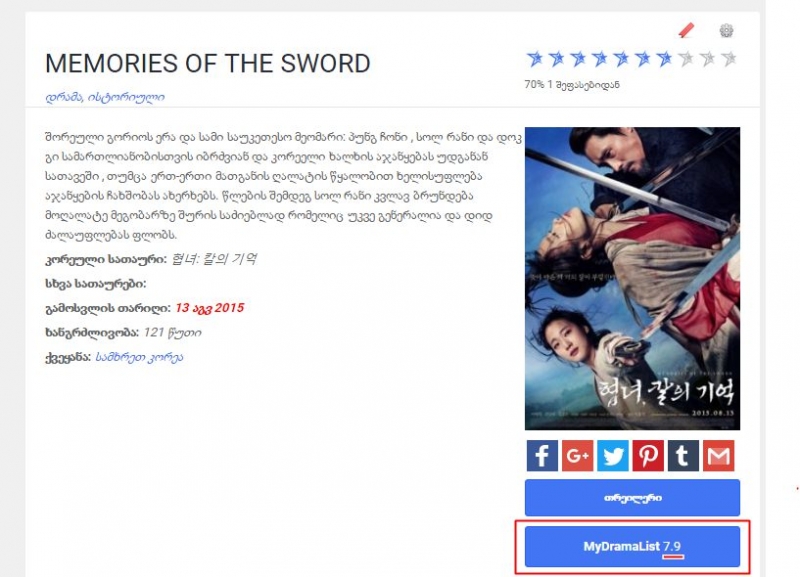800x577 pixels.
Task: Open the Memories of the Sword poster
Action: pos(632,279)
